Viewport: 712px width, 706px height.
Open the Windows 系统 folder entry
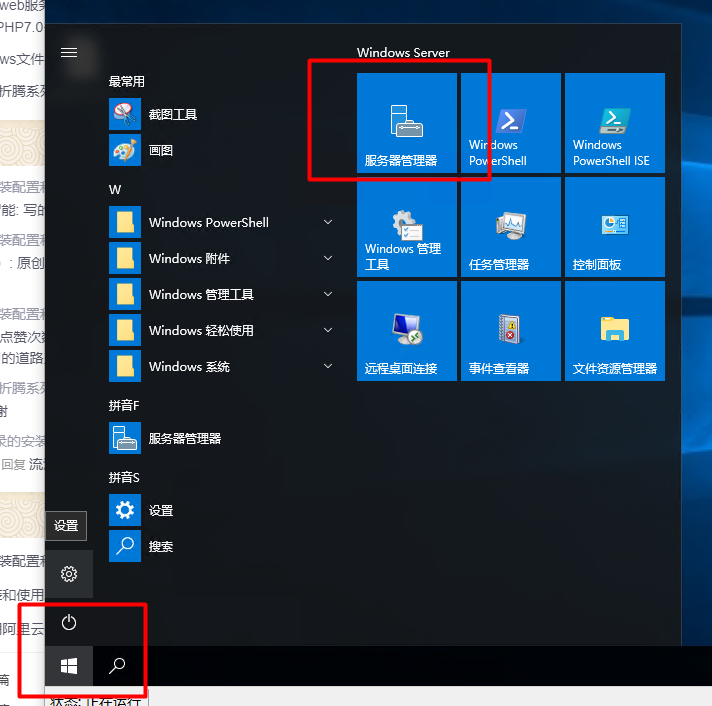pos(222,366)
